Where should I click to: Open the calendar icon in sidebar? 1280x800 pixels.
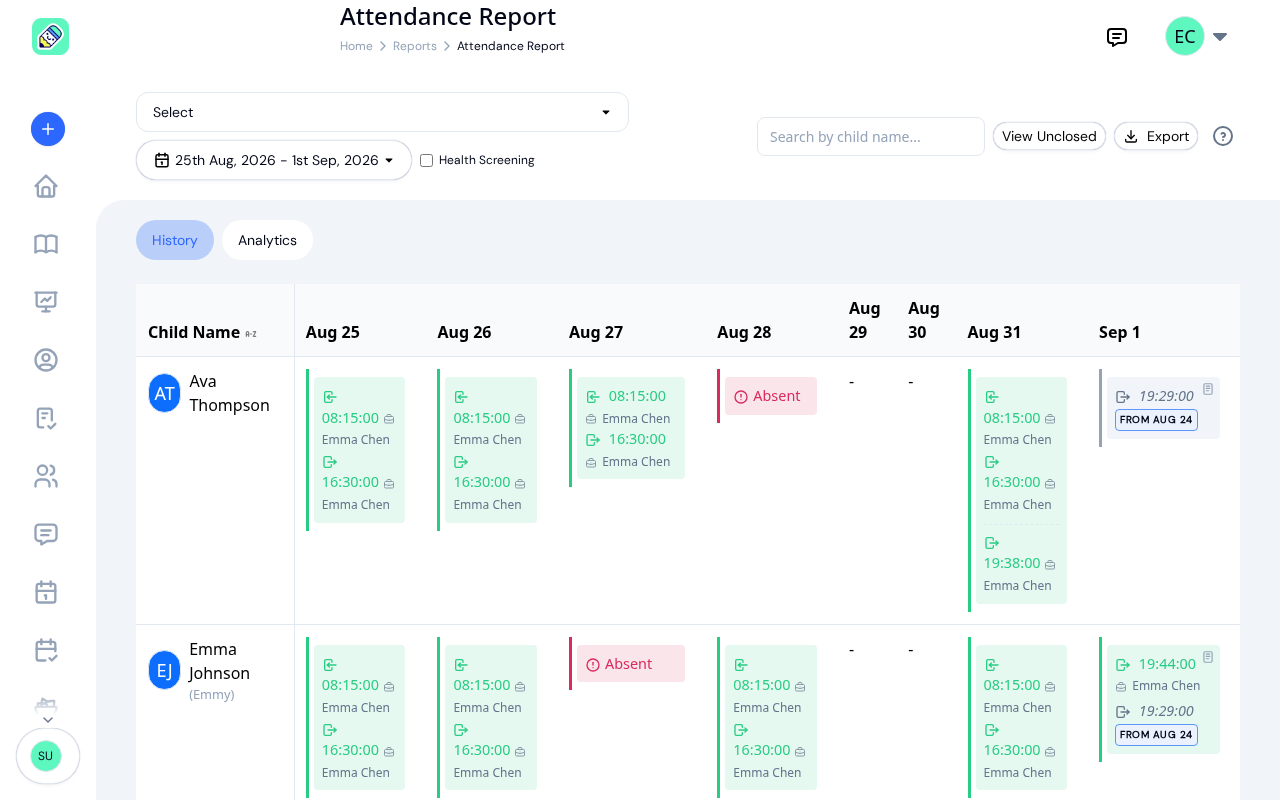[46, 592]
